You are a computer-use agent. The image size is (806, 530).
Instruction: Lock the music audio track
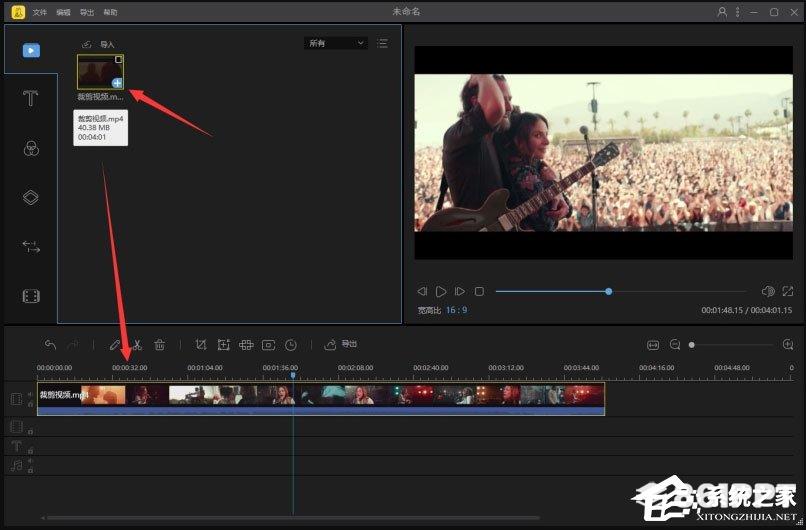(30, 470)
